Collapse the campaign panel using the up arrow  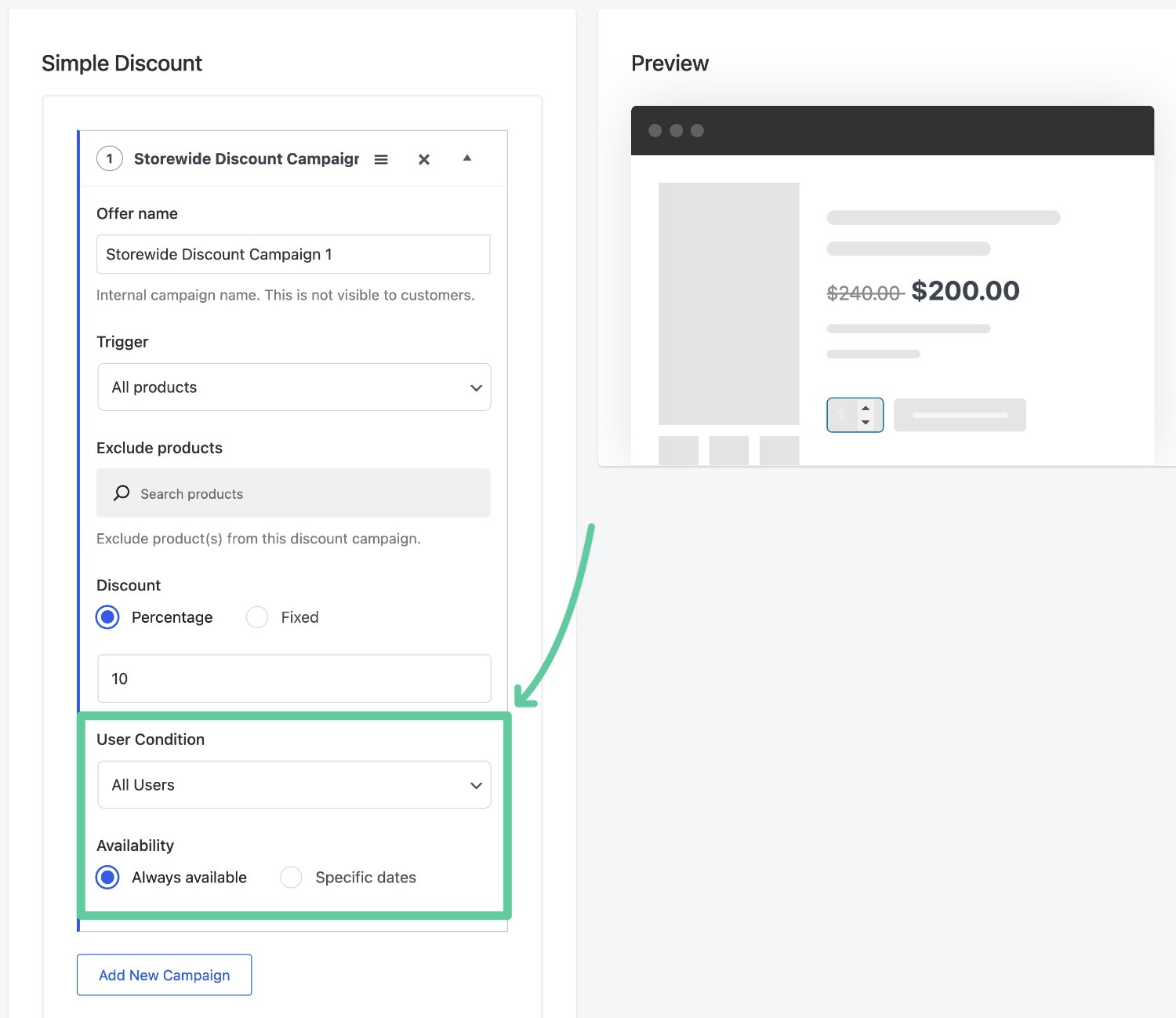coord(467,158)
